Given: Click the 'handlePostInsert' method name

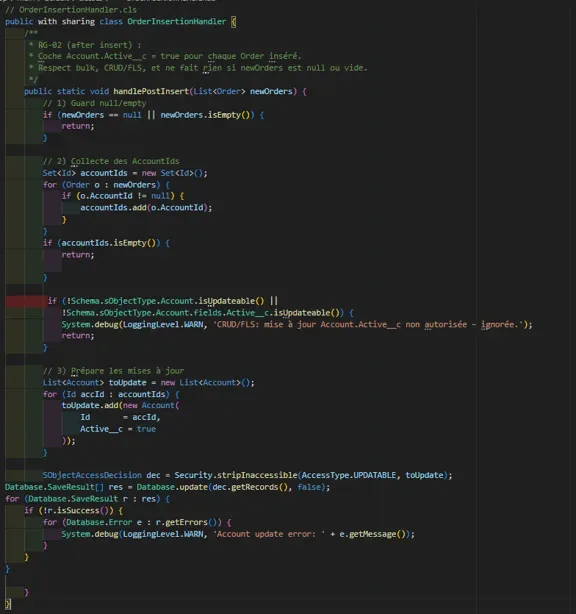Looking at the screenshot, I should click(151, 91).
